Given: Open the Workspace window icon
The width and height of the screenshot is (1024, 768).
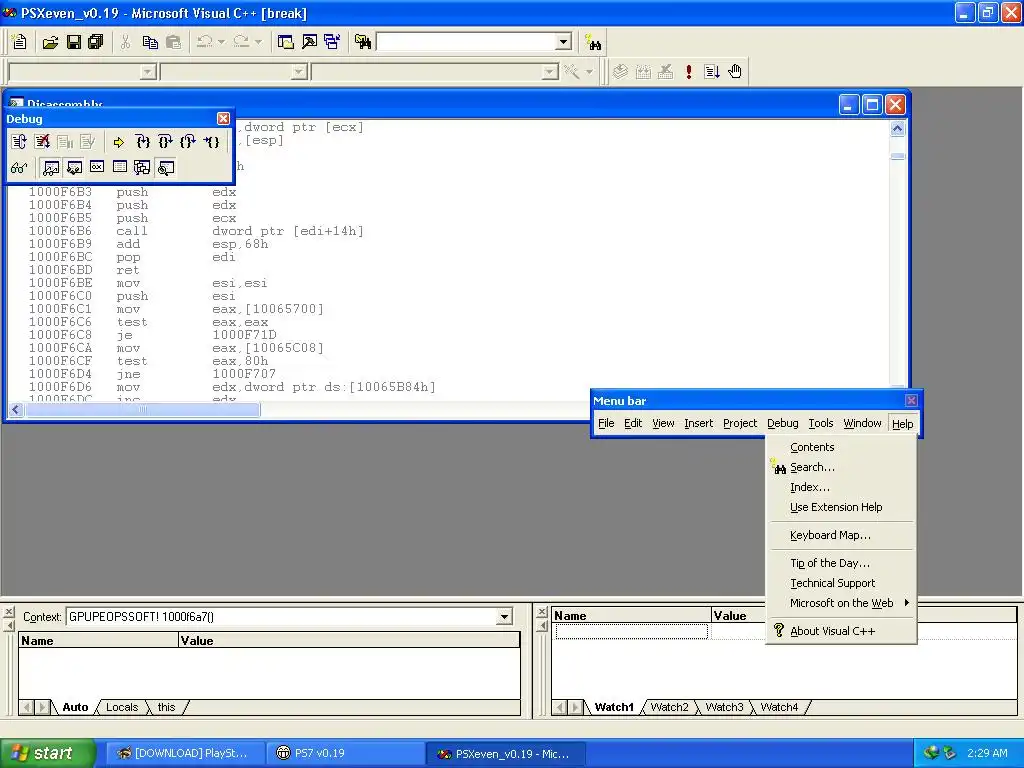Looking at the screenshot, I should [286, 42].
